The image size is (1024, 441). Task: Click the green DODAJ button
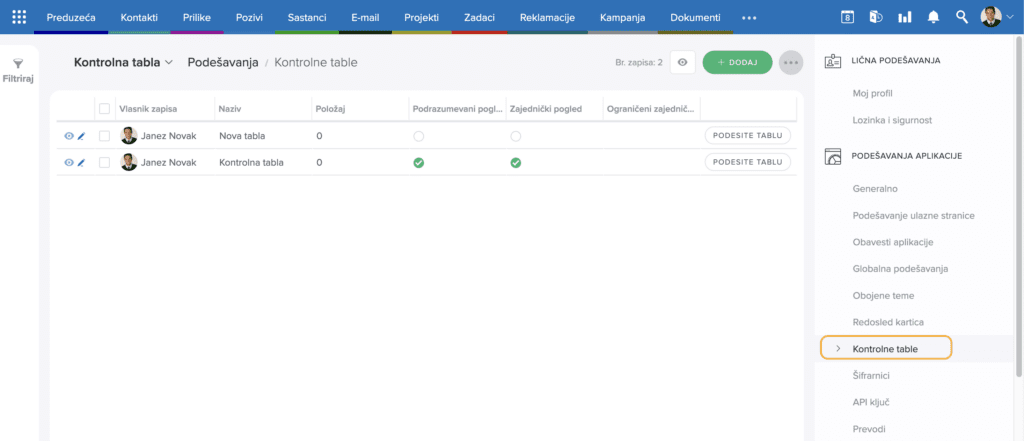tap(737, 62)
